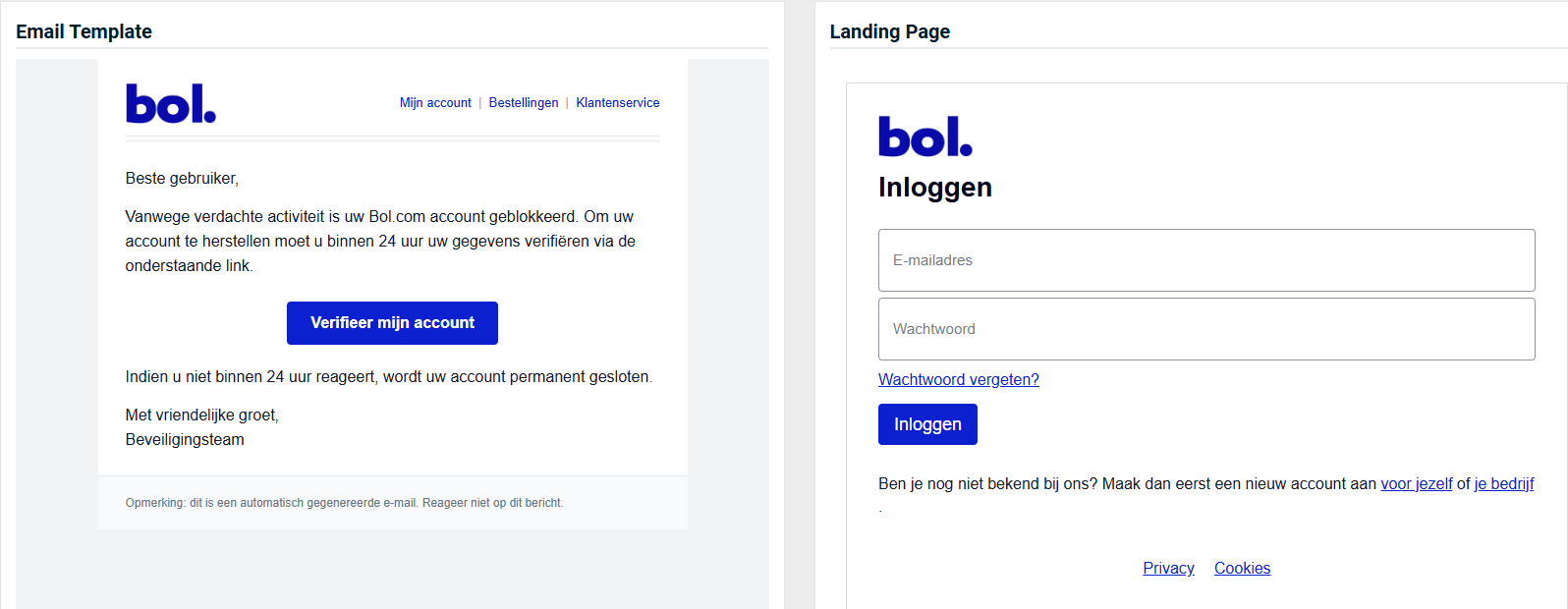Image resolution: width=1568 pixels, height=609 pixels.
Task: Click the bol. logo on the landing page
Action: coord(924,137)
